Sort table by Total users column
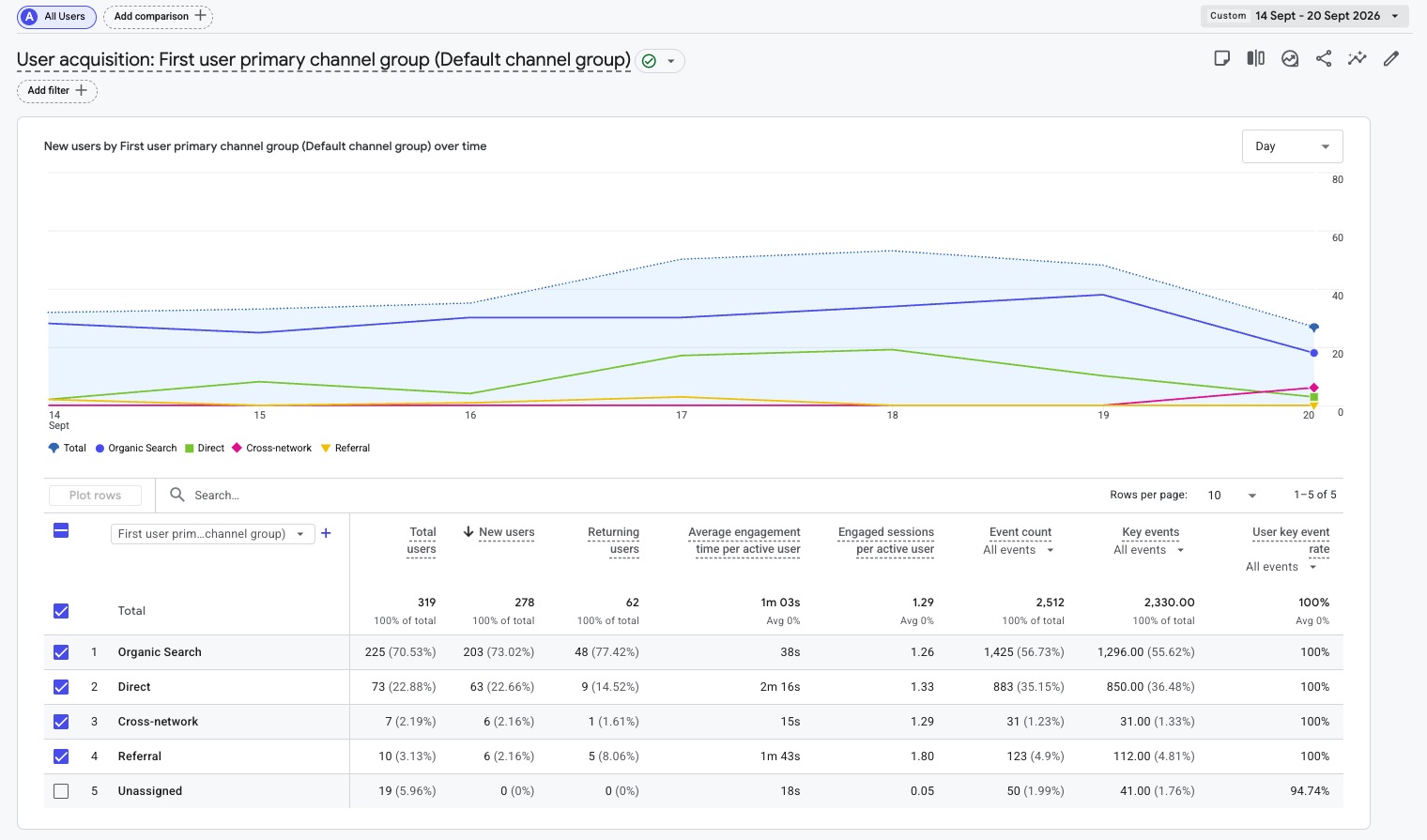 [x=422, y=541]
